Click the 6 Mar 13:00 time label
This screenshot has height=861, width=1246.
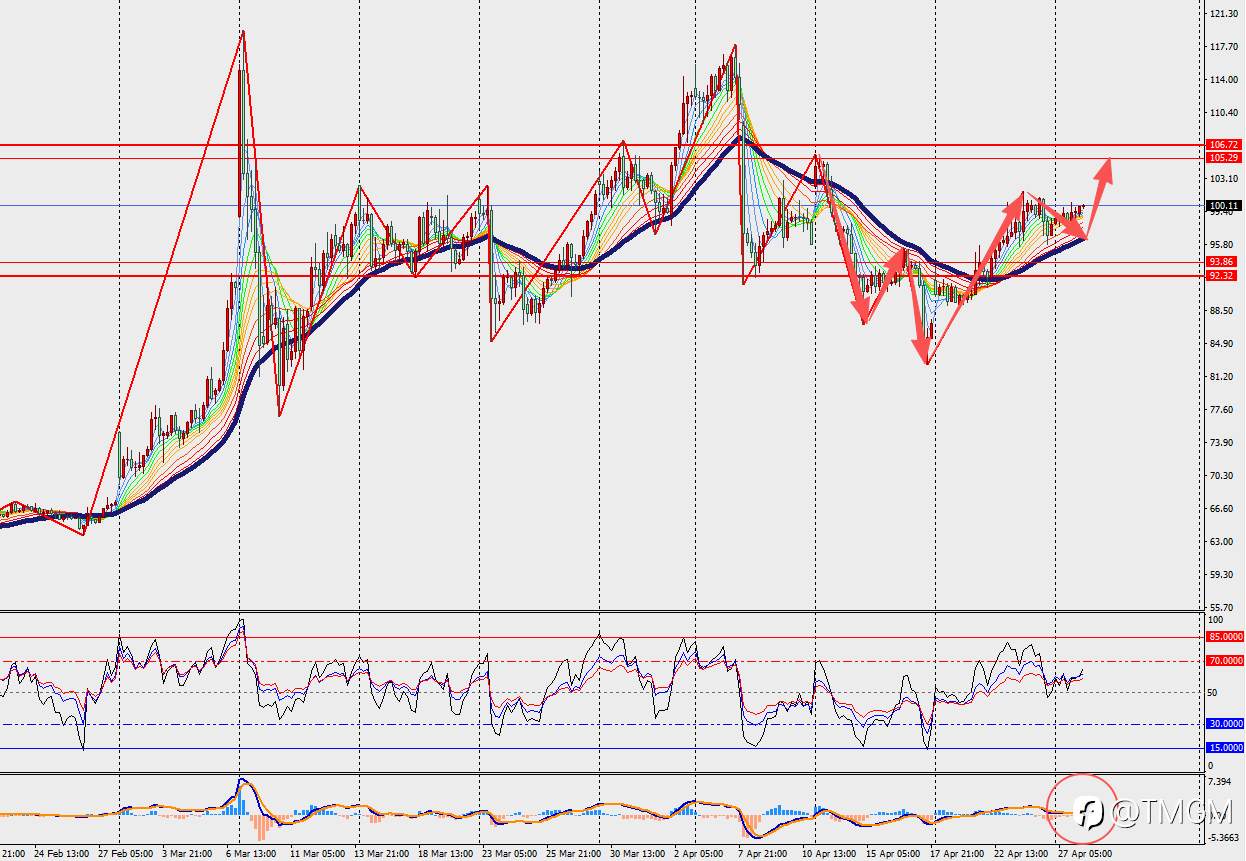pyautogui.click(x=250, y=854)
